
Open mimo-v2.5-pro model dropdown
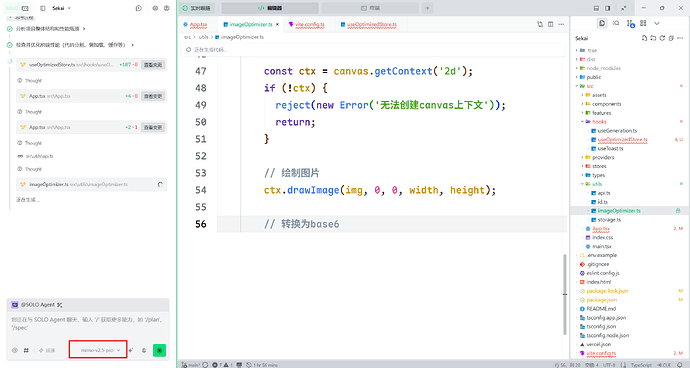point(100,350)
